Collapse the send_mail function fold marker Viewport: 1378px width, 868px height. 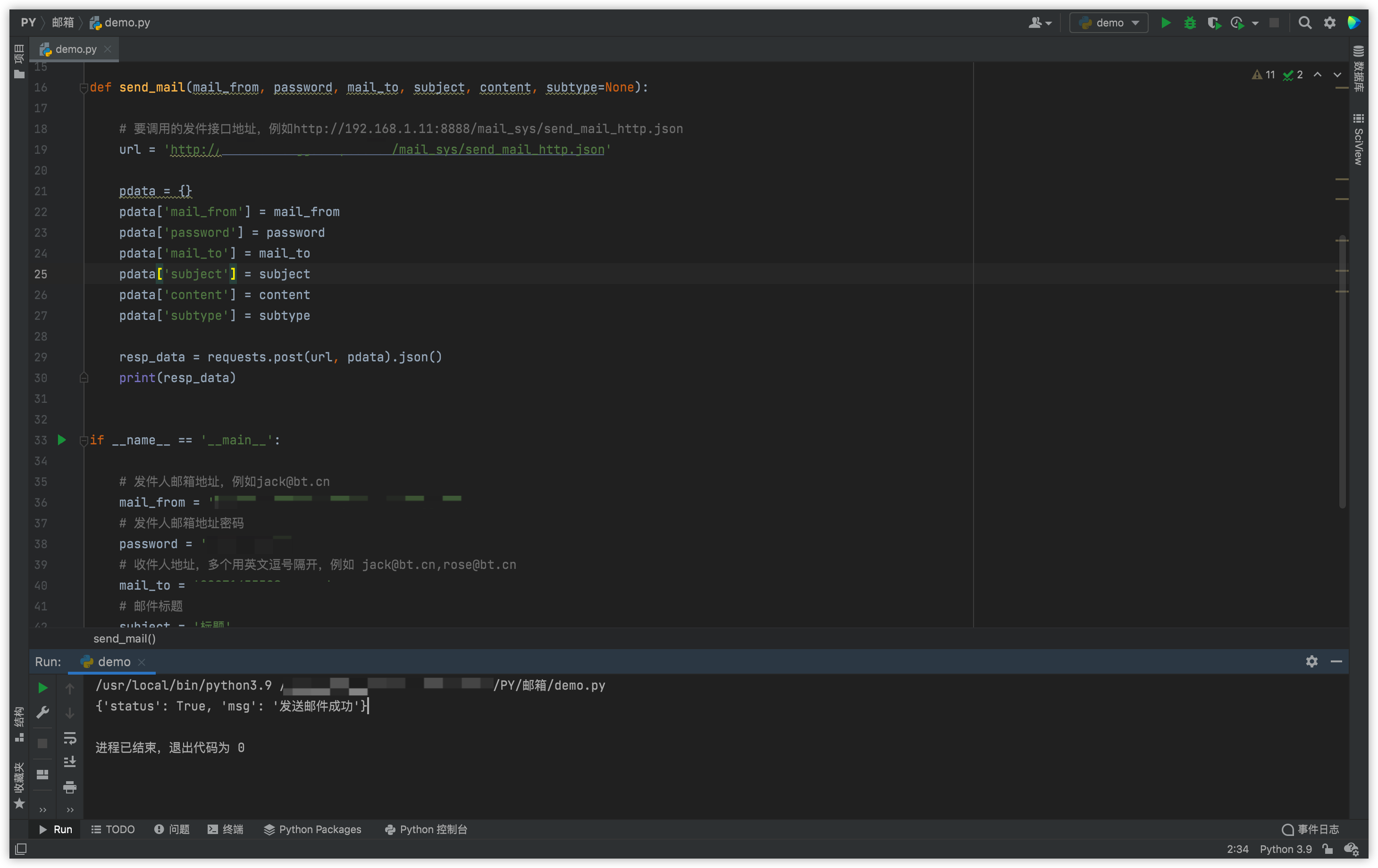coord(84,88)
